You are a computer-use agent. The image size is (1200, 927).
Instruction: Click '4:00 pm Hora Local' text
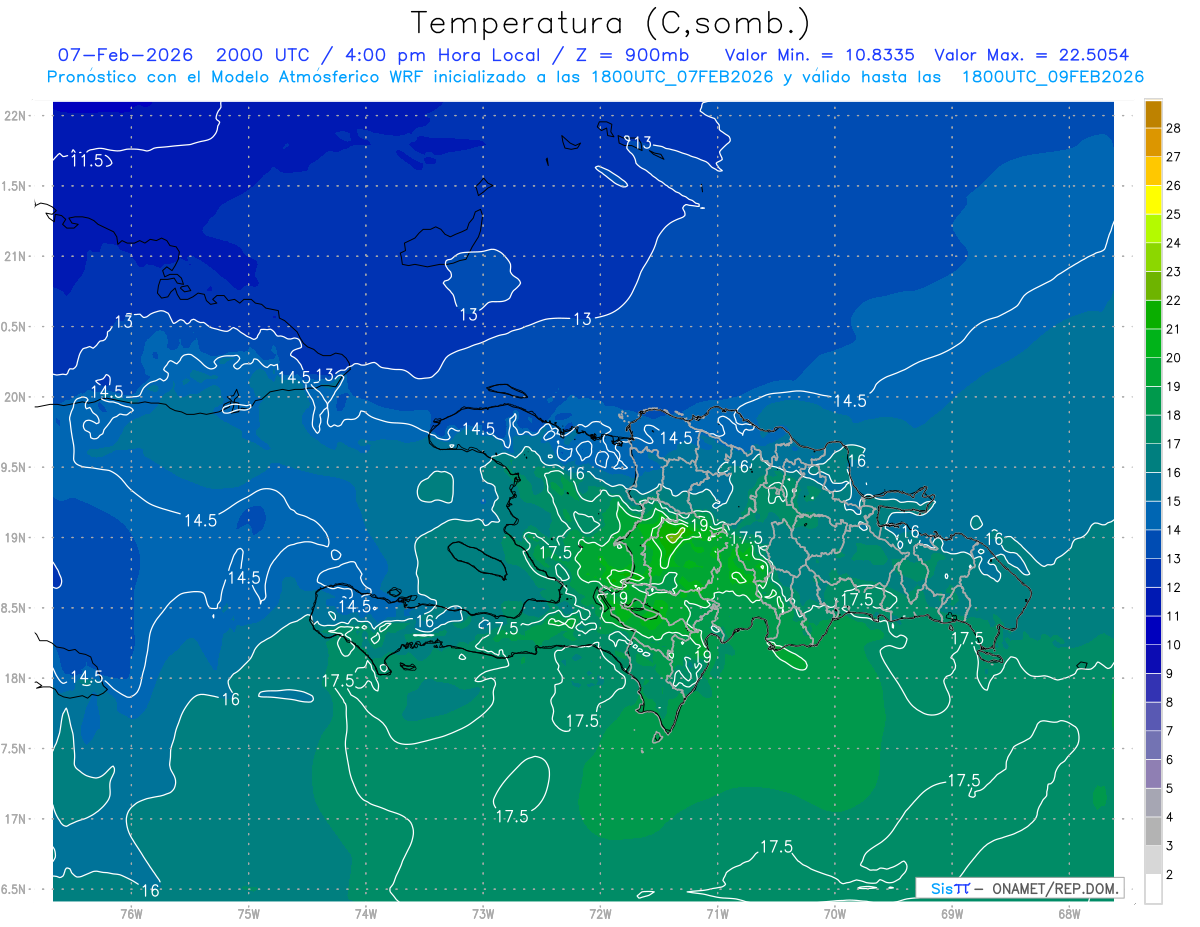click(442, 55)
